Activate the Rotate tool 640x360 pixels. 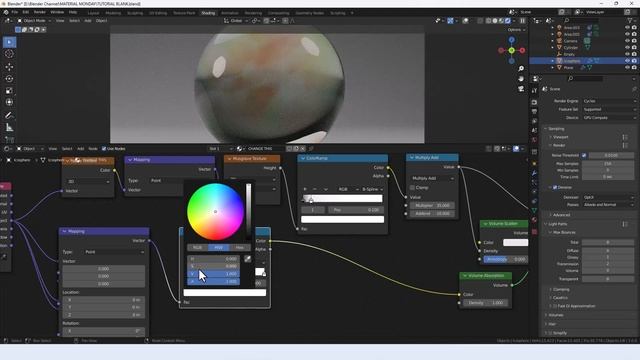coord(9,78)
